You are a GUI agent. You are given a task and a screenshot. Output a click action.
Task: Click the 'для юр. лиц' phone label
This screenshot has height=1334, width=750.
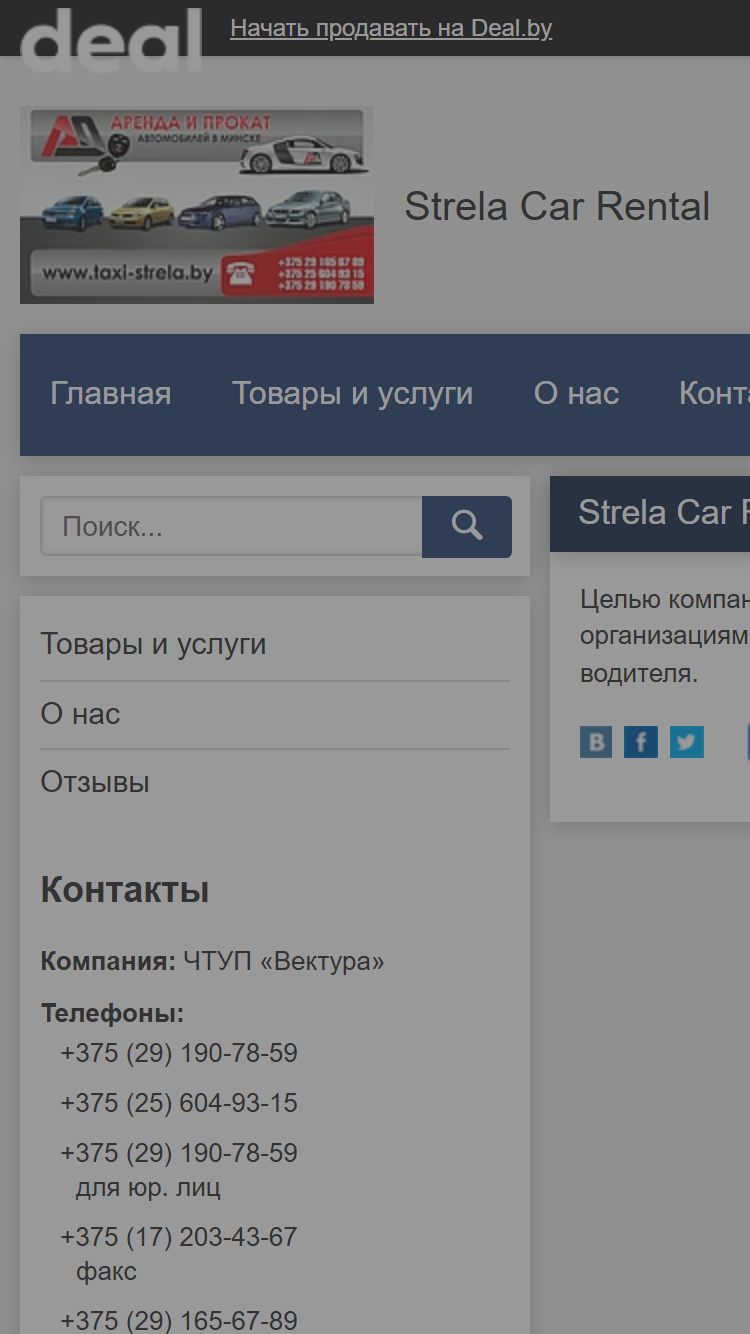(x=148, y=1188)
